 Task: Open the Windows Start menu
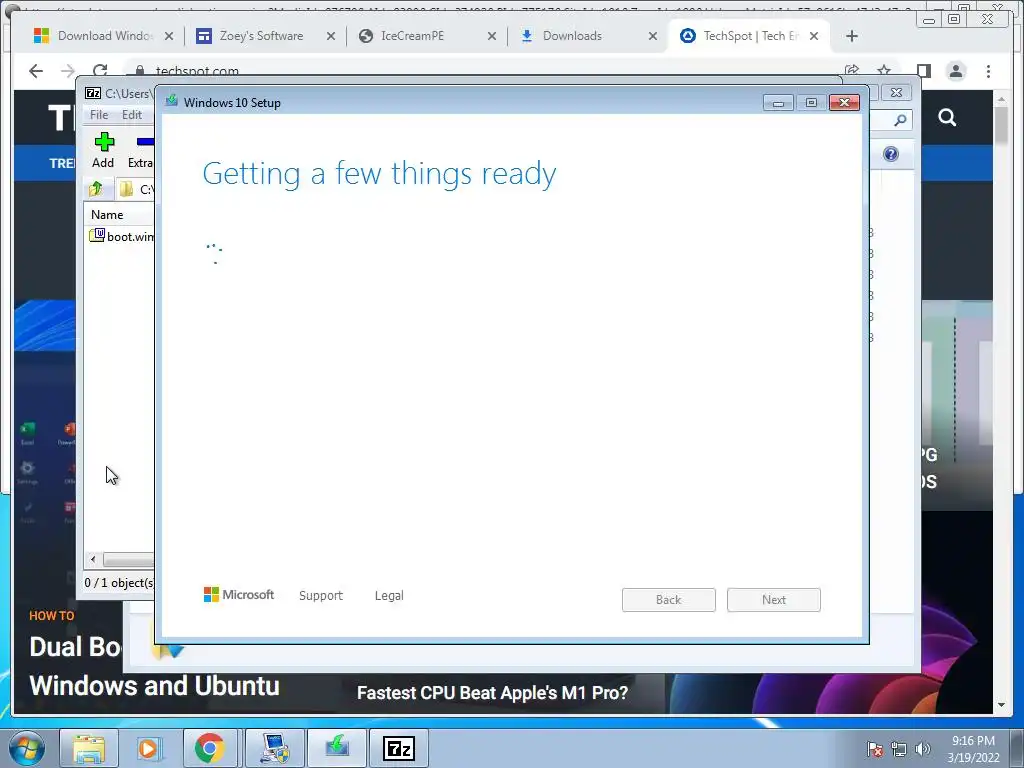tap(26, 748)
